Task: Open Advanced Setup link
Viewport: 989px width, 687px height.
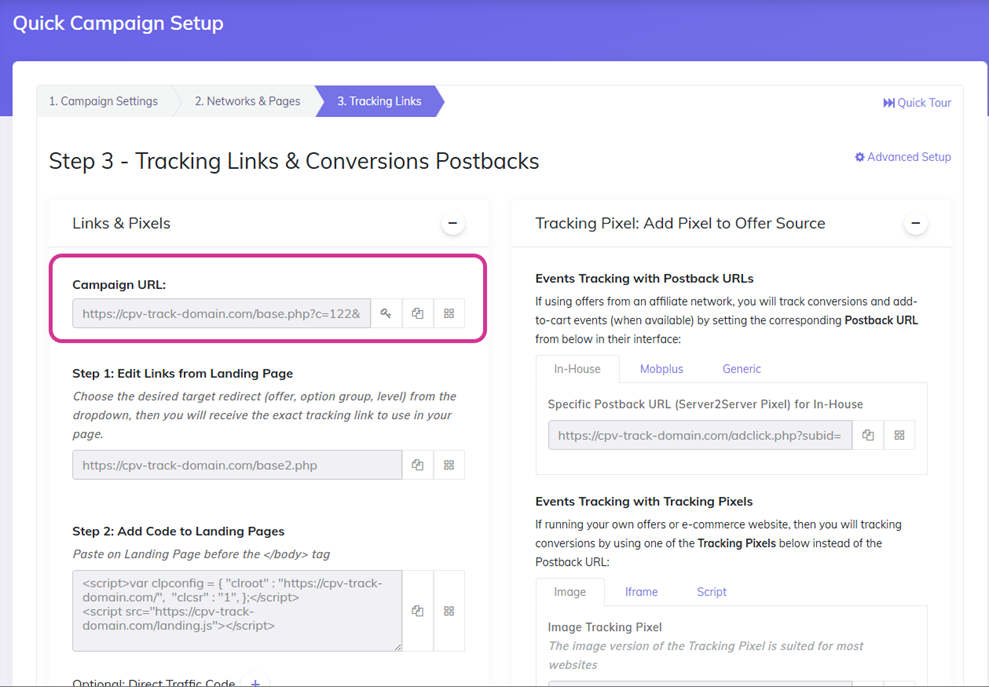Action: 902,157
